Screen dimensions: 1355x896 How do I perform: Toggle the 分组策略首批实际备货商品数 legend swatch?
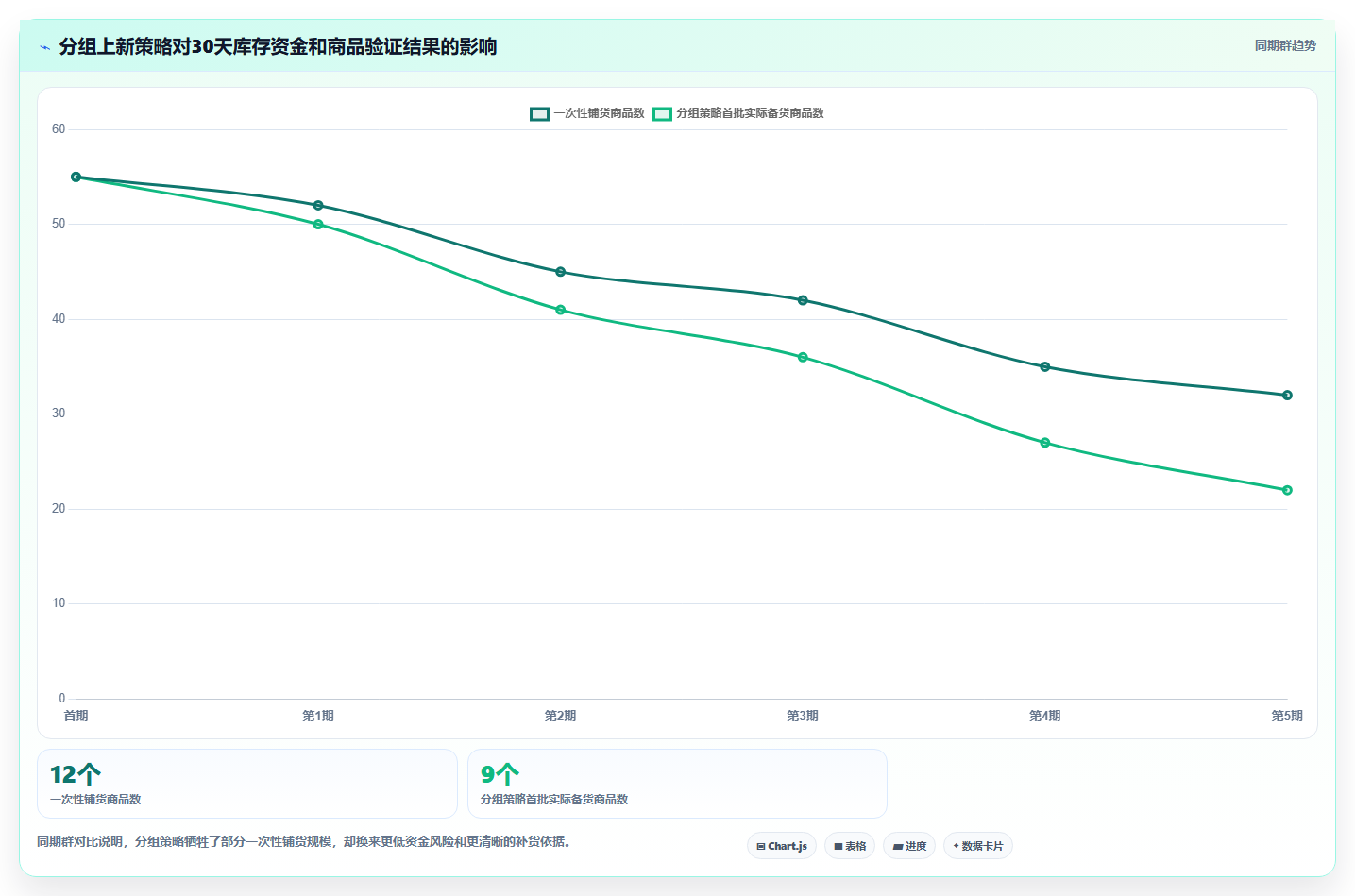coord(663,113)
